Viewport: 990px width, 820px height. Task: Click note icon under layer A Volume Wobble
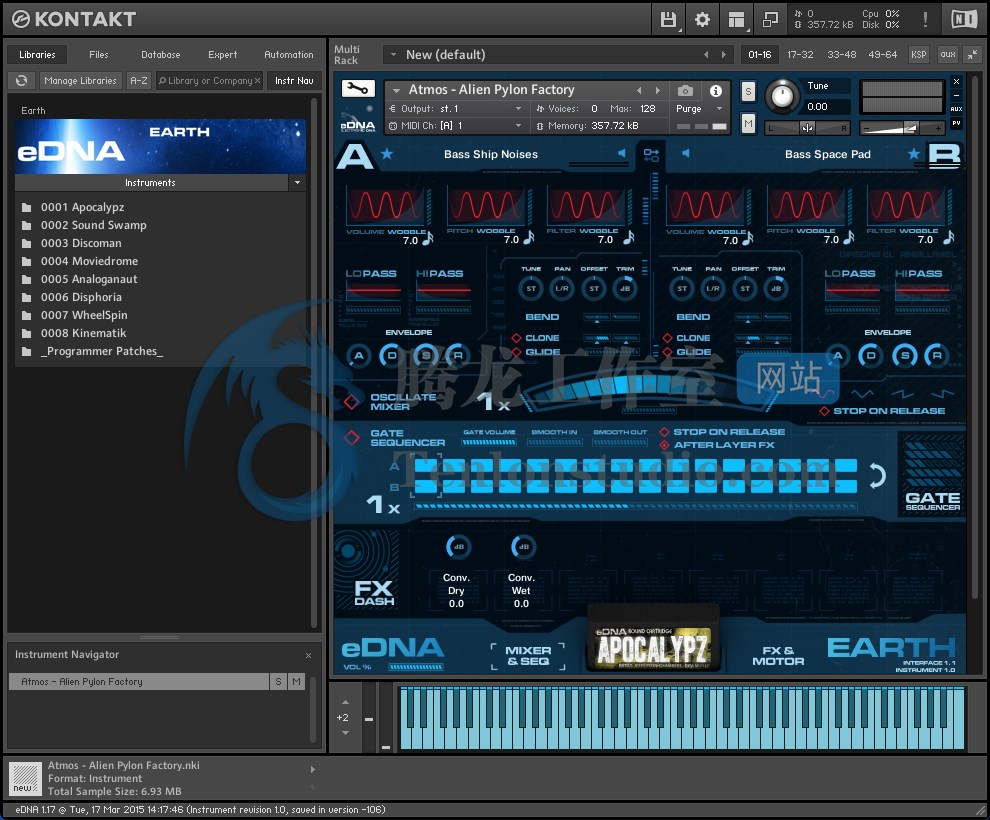click(428, 238)
